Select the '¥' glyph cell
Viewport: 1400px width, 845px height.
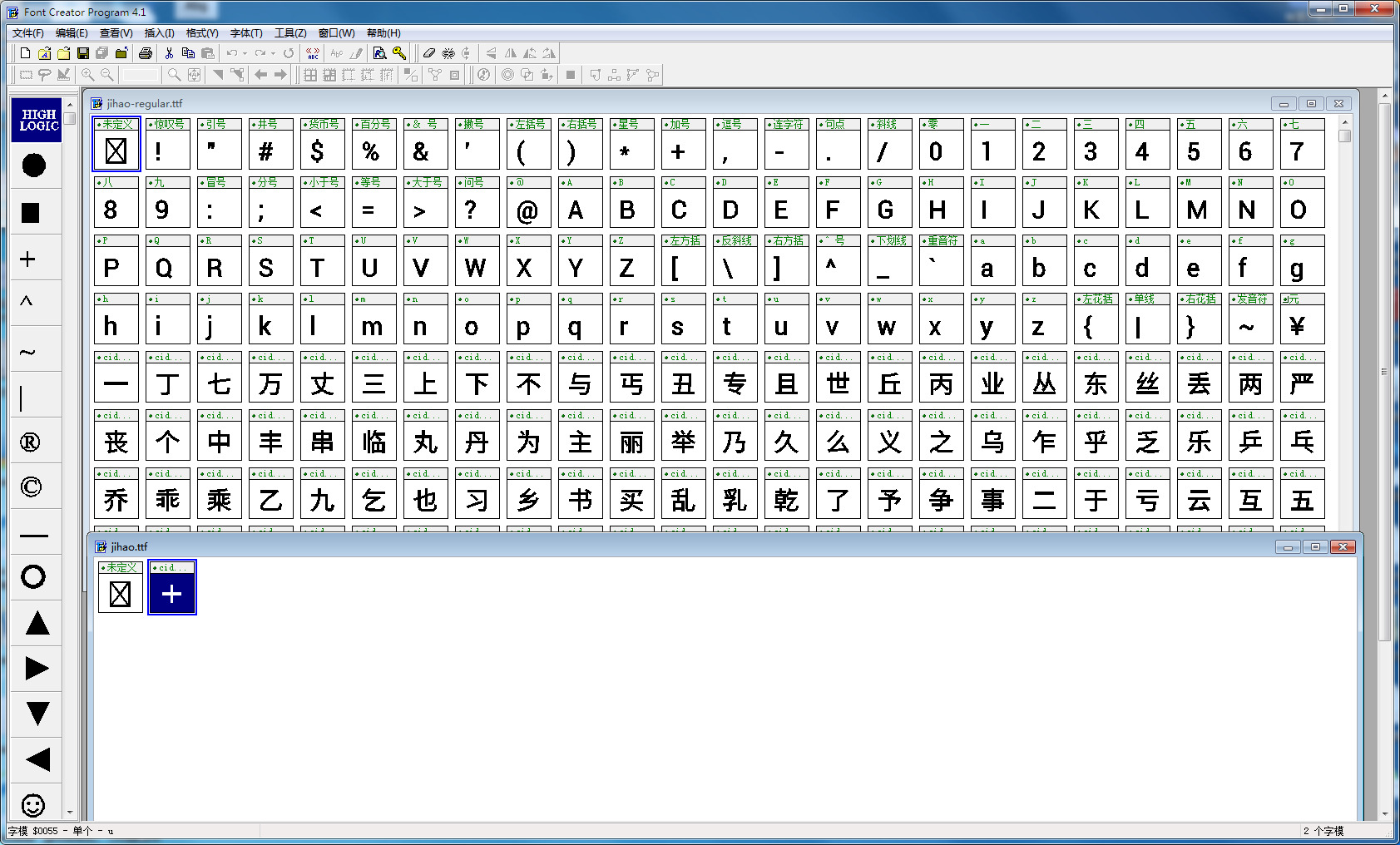1302,319
